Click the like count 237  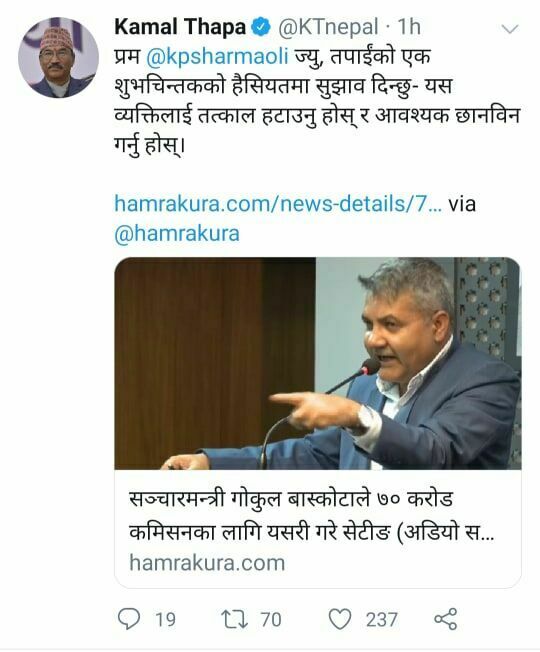pos(382,619)
